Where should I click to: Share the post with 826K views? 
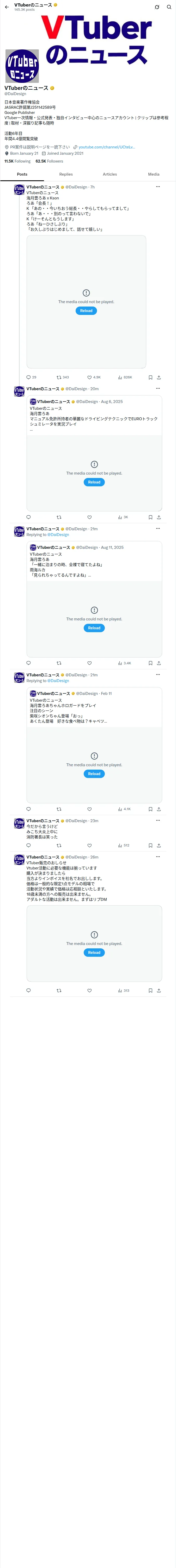[159, 377]
